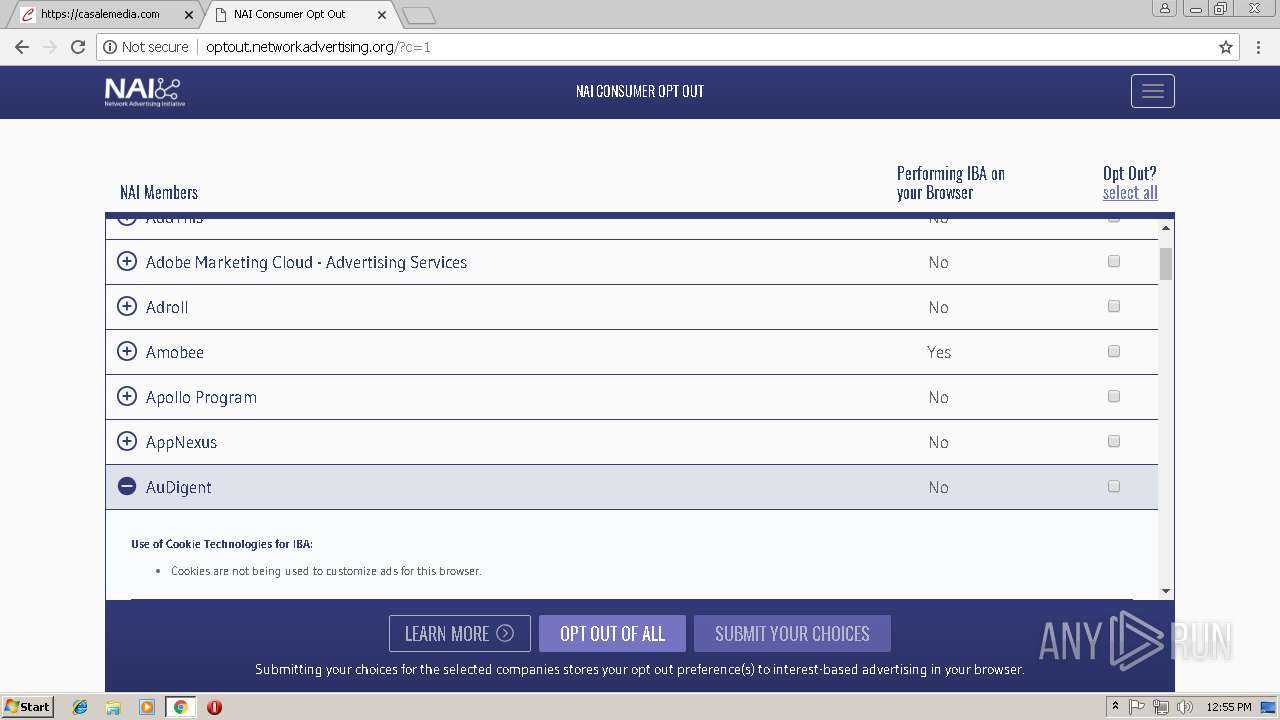Open Chrome user profile button

pyautogui.click(x=1165, y=8)
